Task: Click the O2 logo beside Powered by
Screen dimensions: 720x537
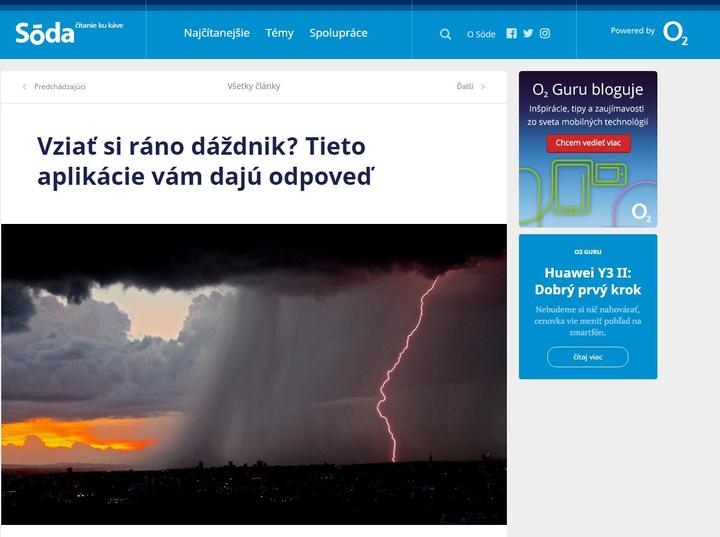Action: click(675, 33)
